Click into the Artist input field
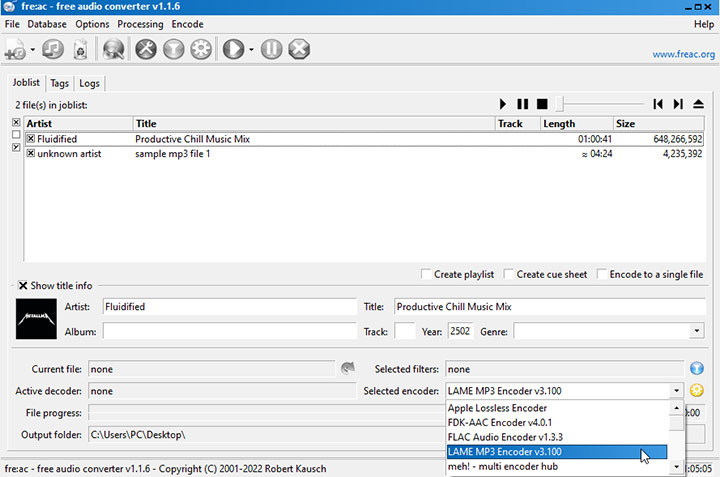720x477 pixels. 230,307
